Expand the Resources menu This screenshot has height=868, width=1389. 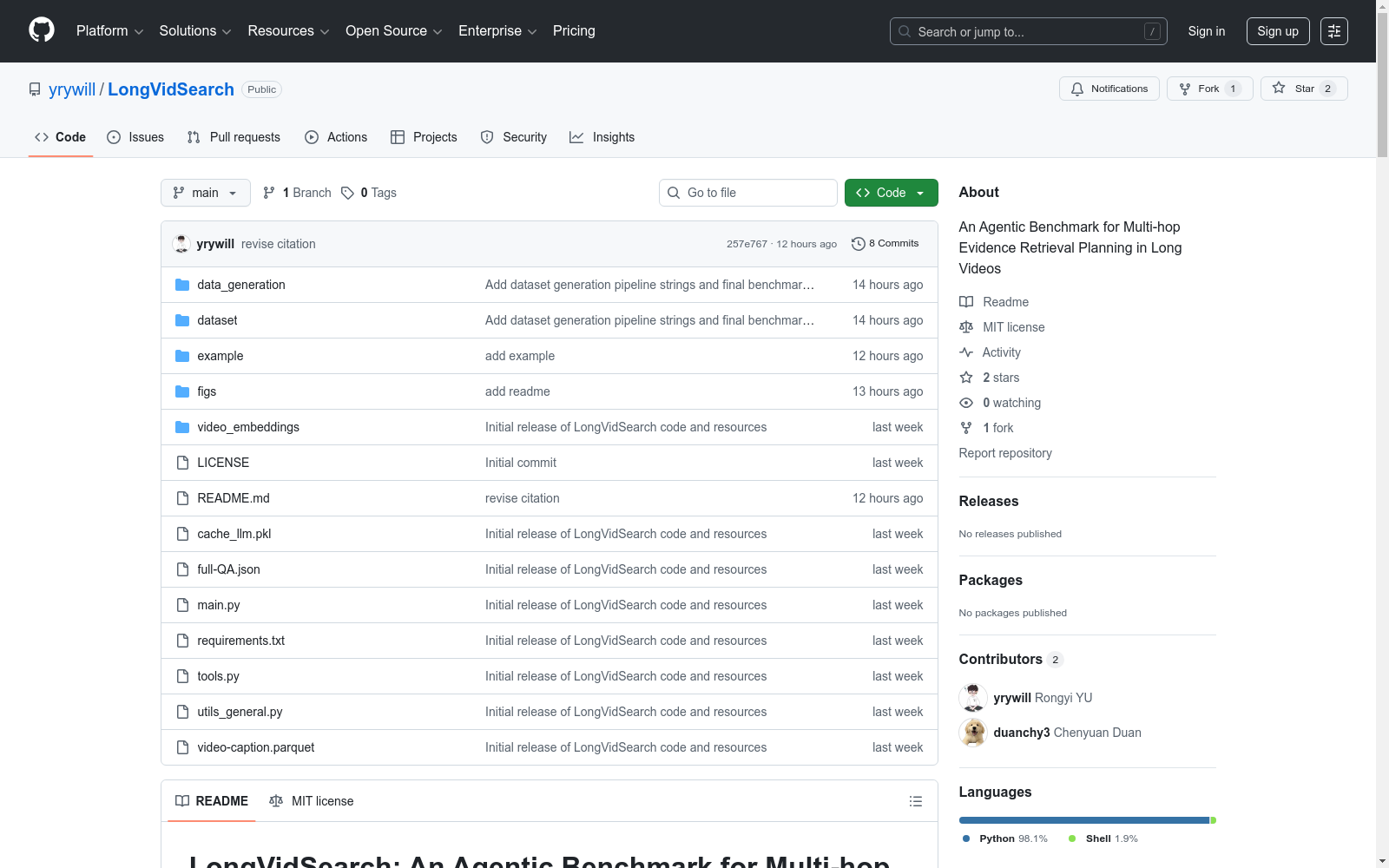(x=288, y=31)
